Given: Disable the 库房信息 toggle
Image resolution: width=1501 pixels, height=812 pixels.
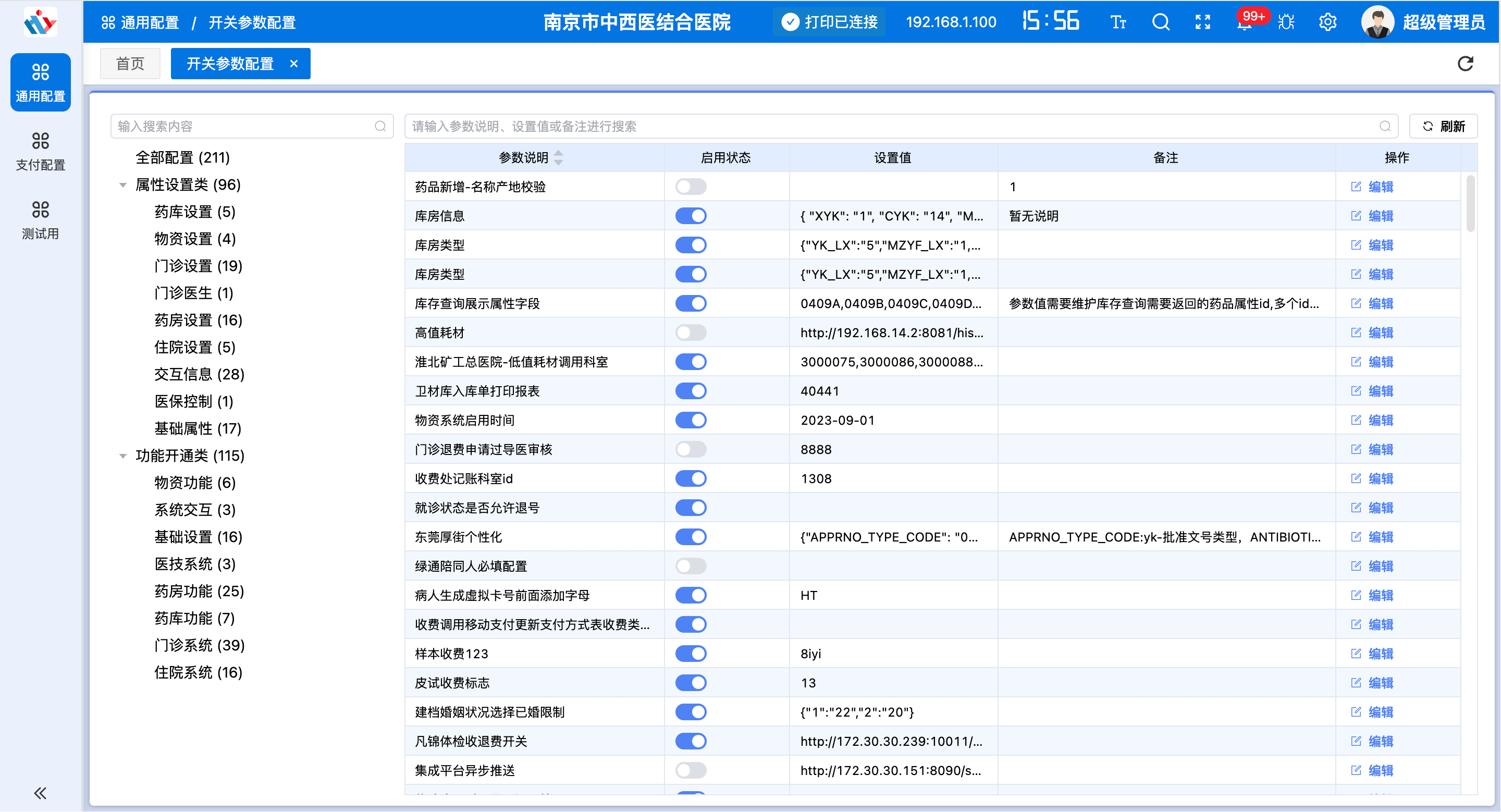Looking at the screenshot, I should coord(691,216).
